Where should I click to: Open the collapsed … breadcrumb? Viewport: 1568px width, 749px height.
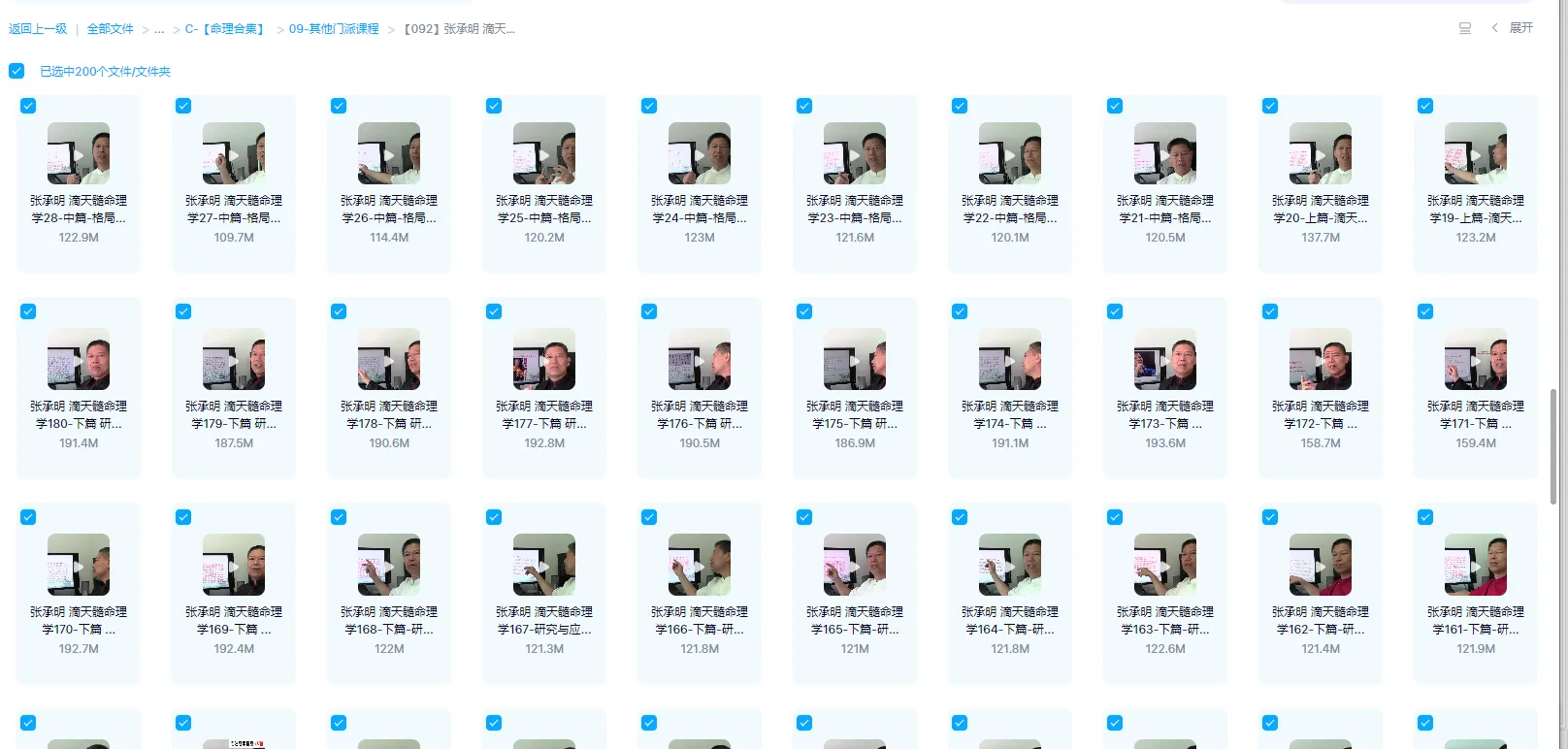click(x=159, y=29)
